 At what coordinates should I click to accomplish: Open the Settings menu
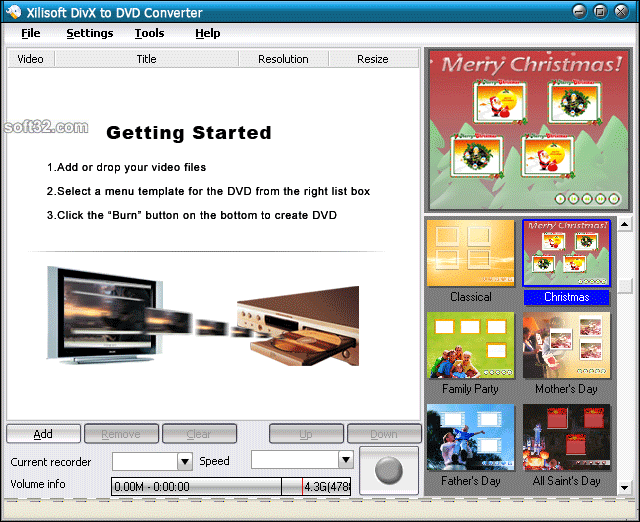coord(90,33)
